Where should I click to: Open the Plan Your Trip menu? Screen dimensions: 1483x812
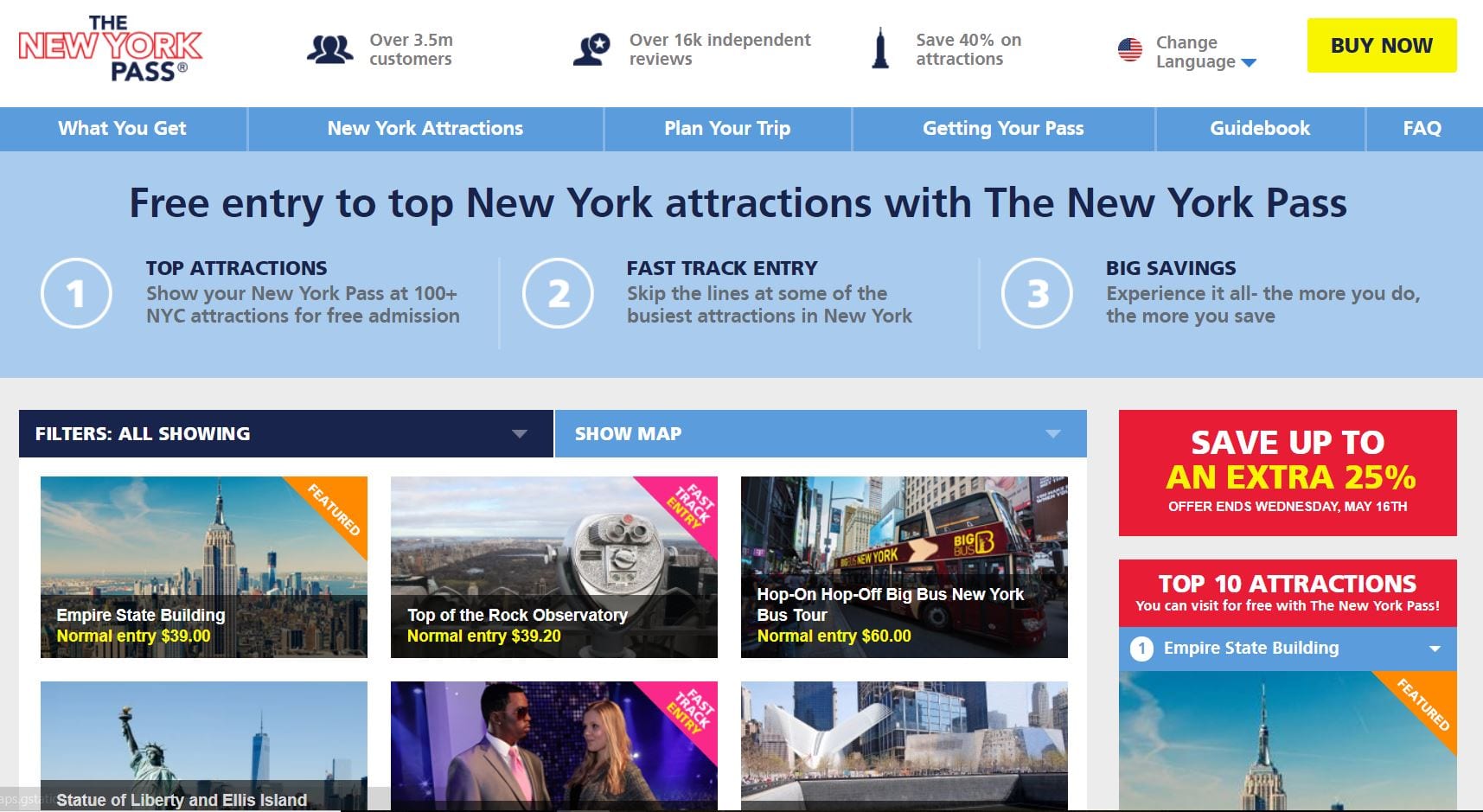(726, 128)
